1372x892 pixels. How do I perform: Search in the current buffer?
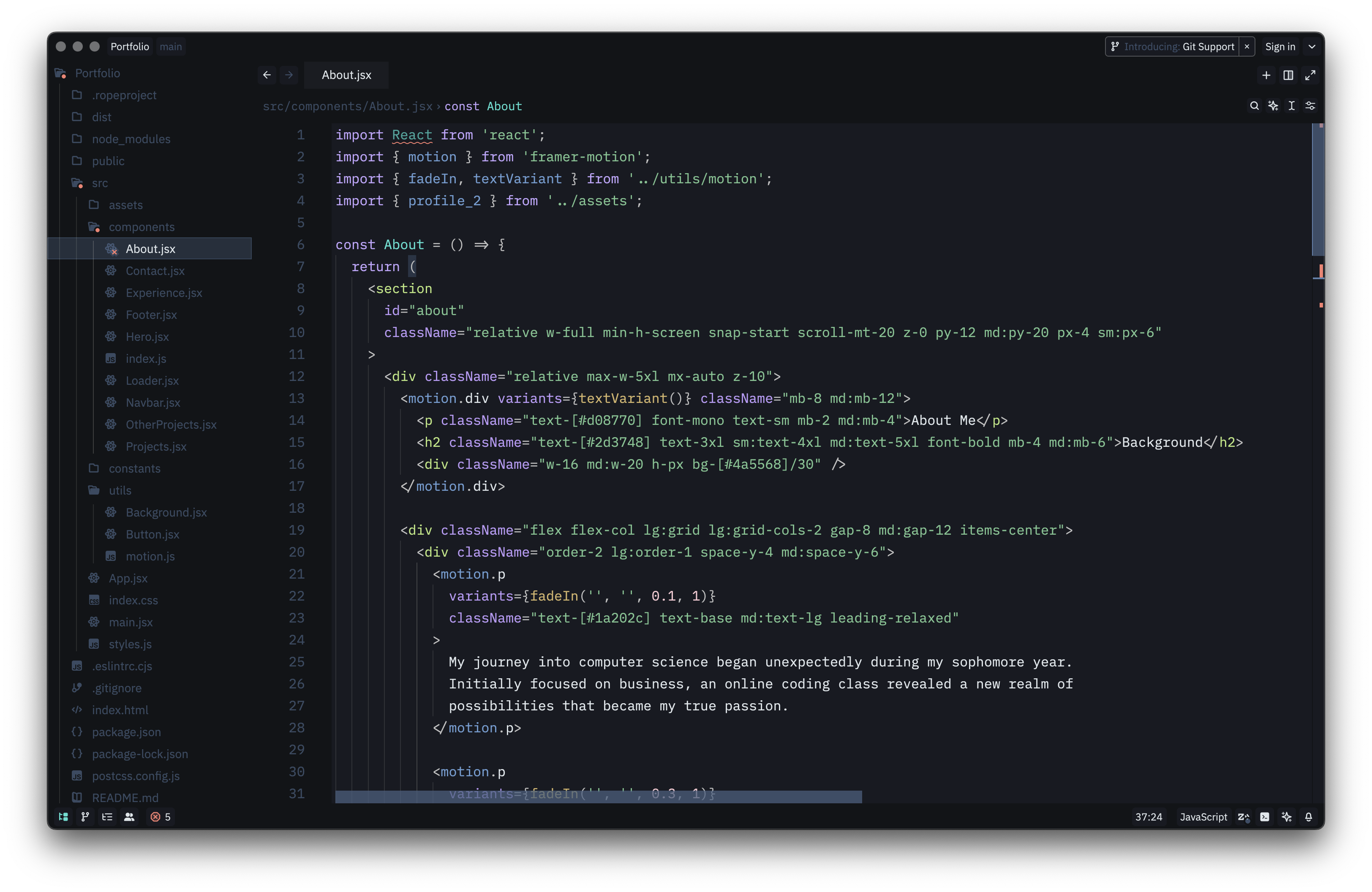click(1254, 106)
